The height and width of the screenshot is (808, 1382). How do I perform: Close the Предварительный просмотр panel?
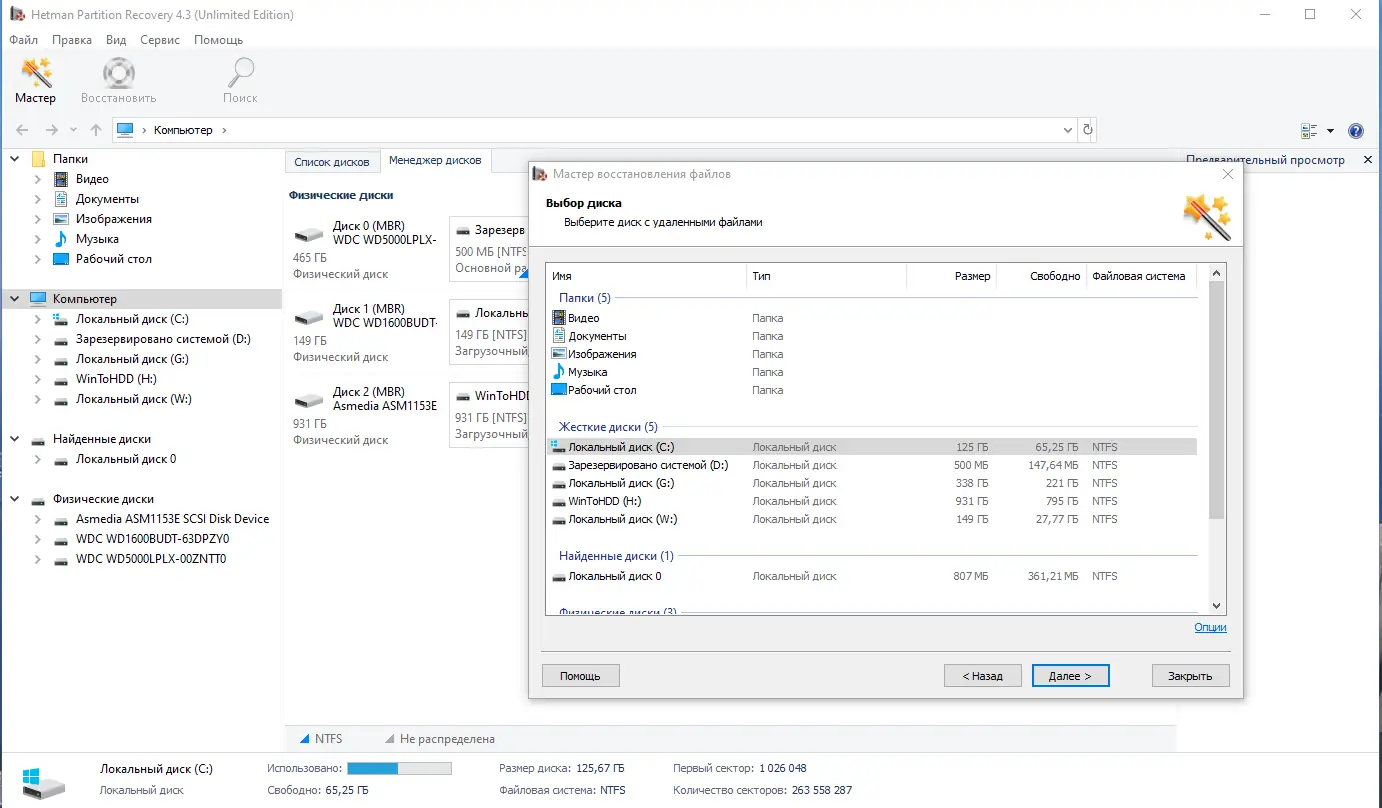pyautogui.click(x=1368, y=160)
